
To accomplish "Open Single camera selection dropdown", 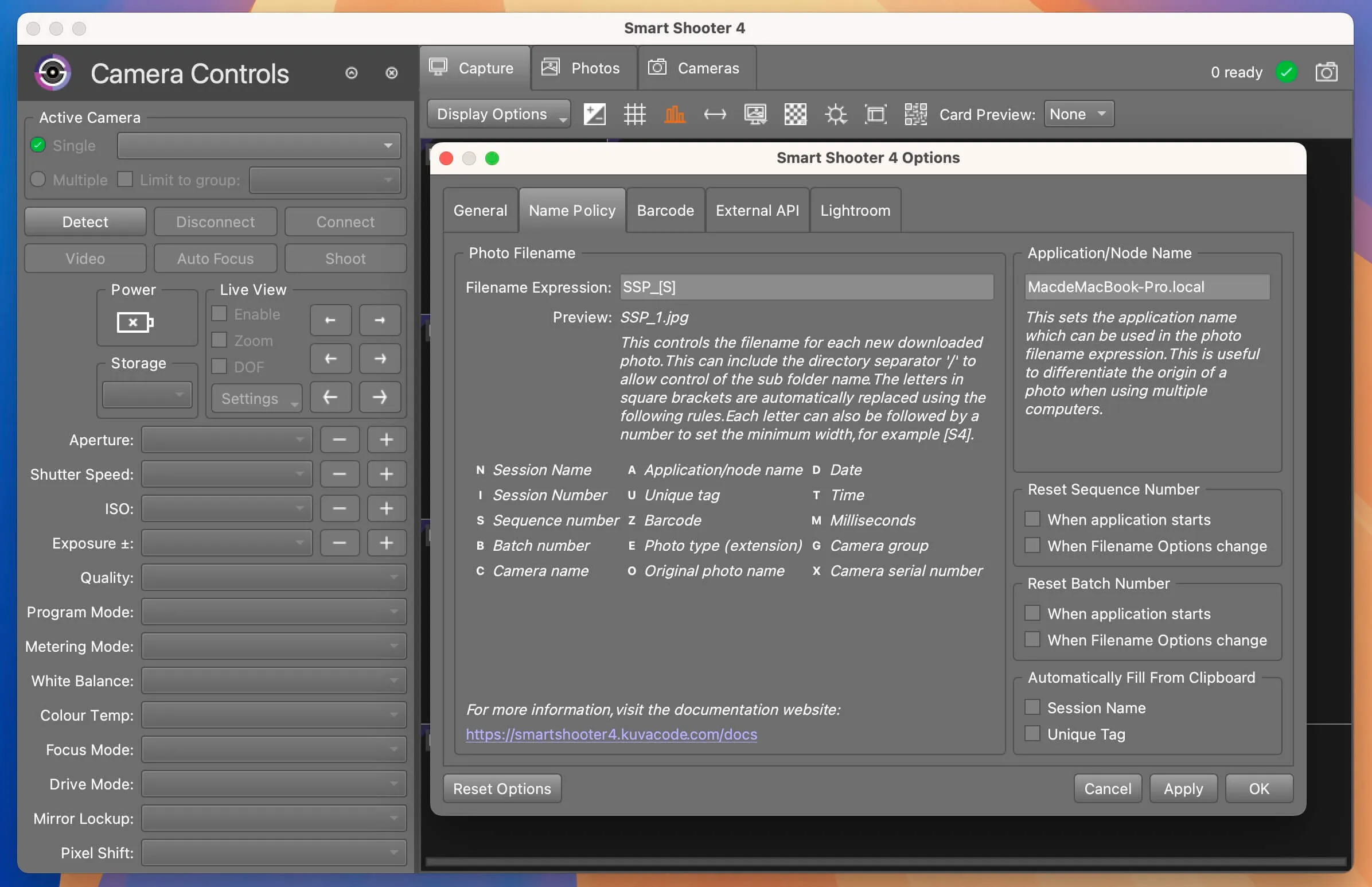I will pos(259,145).
